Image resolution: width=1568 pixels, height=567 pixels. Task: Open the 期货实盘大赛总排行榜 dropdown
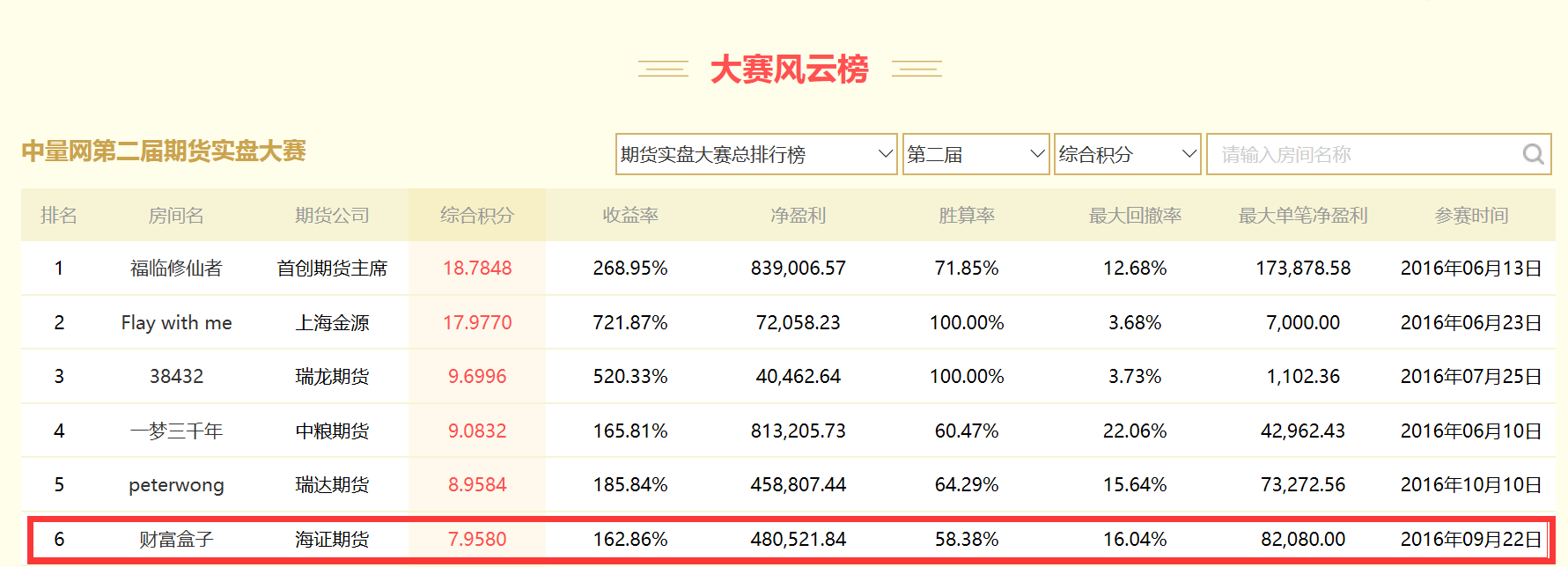[755, 155]
